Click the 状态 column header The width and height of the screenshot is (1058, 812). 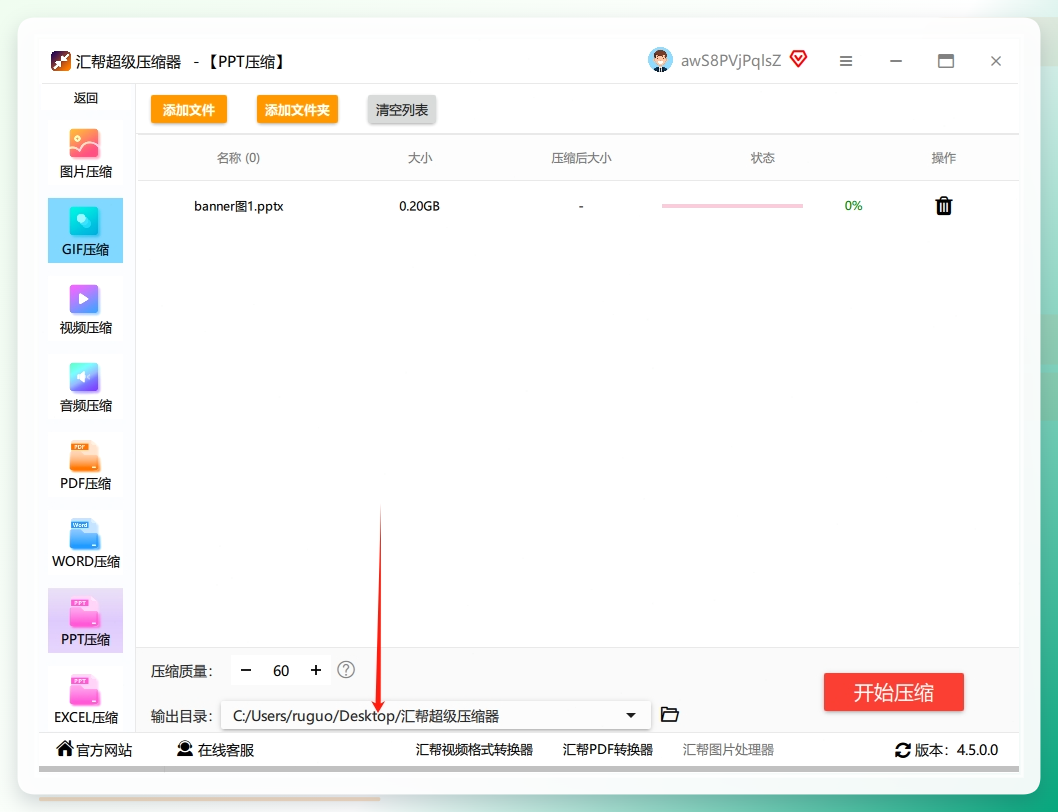(x=762, y=158)
